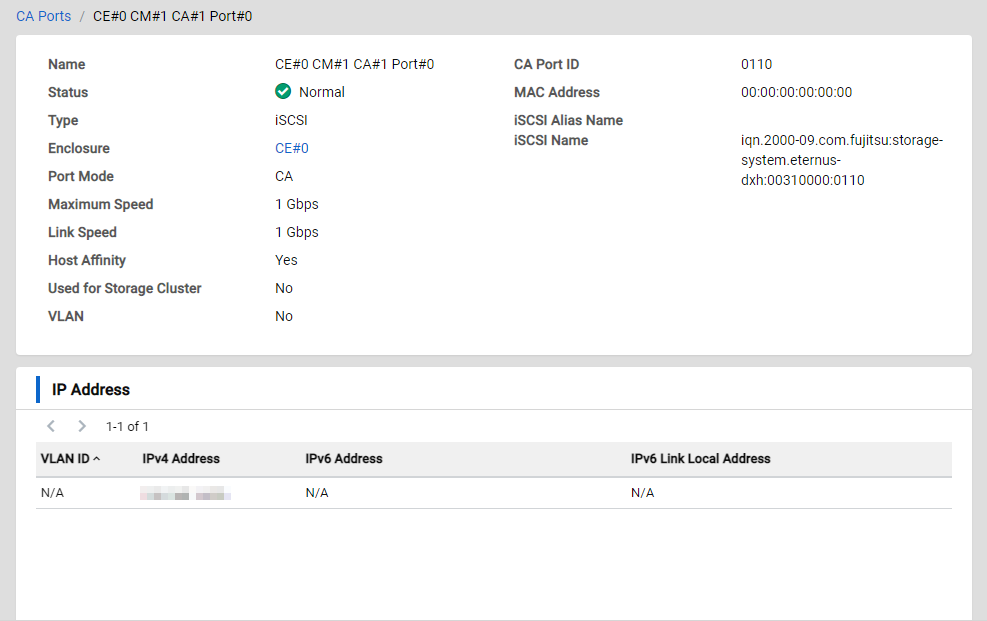Click the 1-1 of 1 pagination text
This screenshot has width=987, height=621.
[127, 426]
